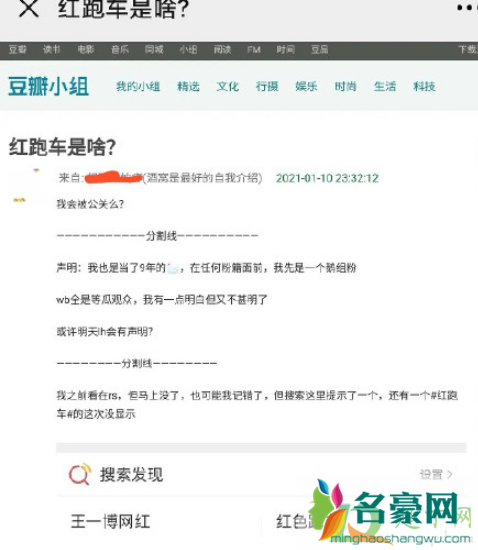The image size is (478, 550).
Task: Open 设置 with the chevron in search discovery
Action: coord(436,475)
